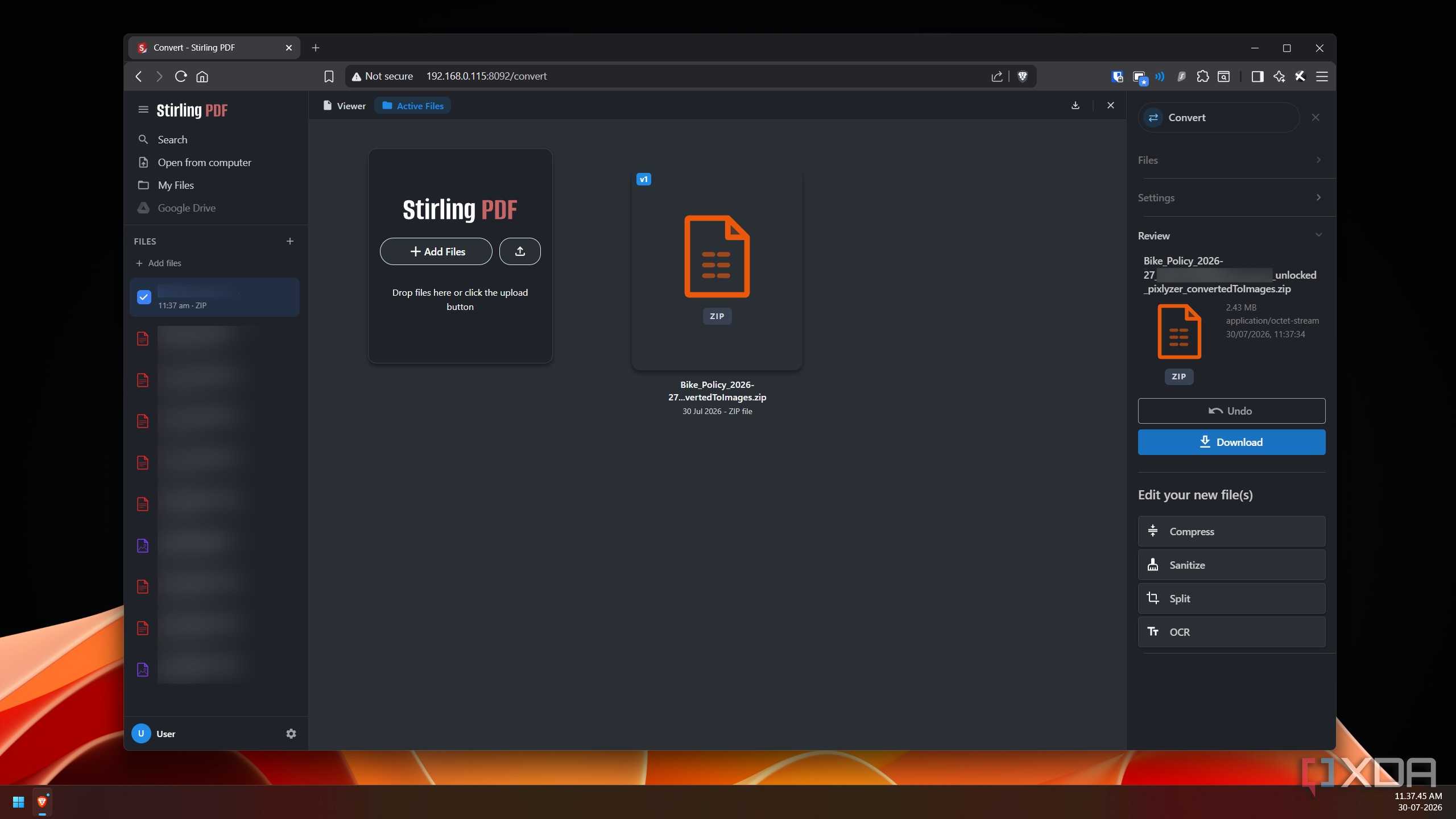The image size is (1456, 819).
Task: Select the Bike_Policy ZIP file thumbnail
Action: pyautogui.click(x=717, y=270)
